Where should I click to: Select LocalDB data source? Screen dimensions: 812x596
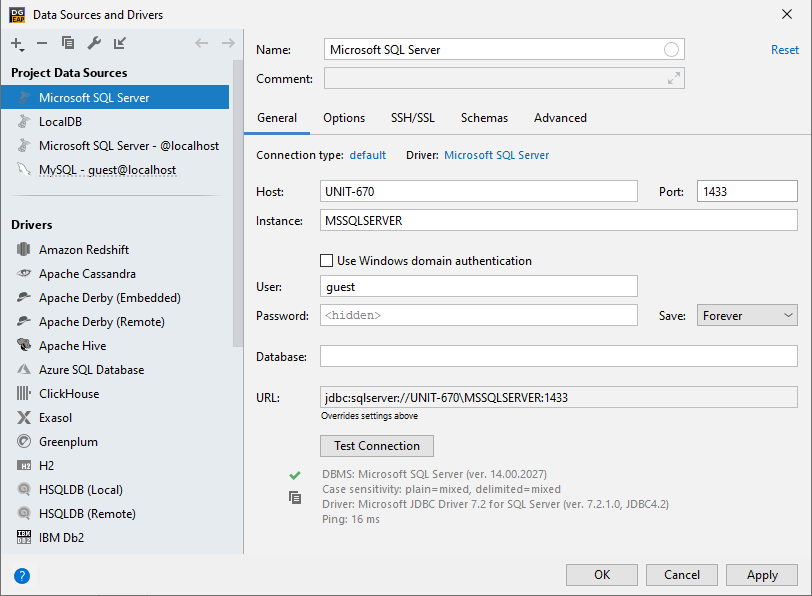pos(115,122)
